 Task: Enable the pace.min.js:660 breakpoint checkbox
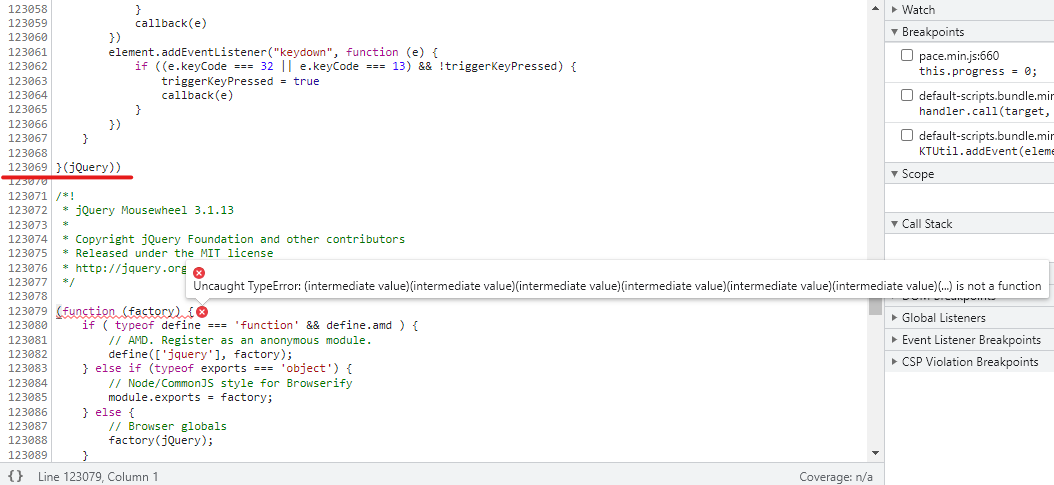pyautogui.click(x=907, y=56)
